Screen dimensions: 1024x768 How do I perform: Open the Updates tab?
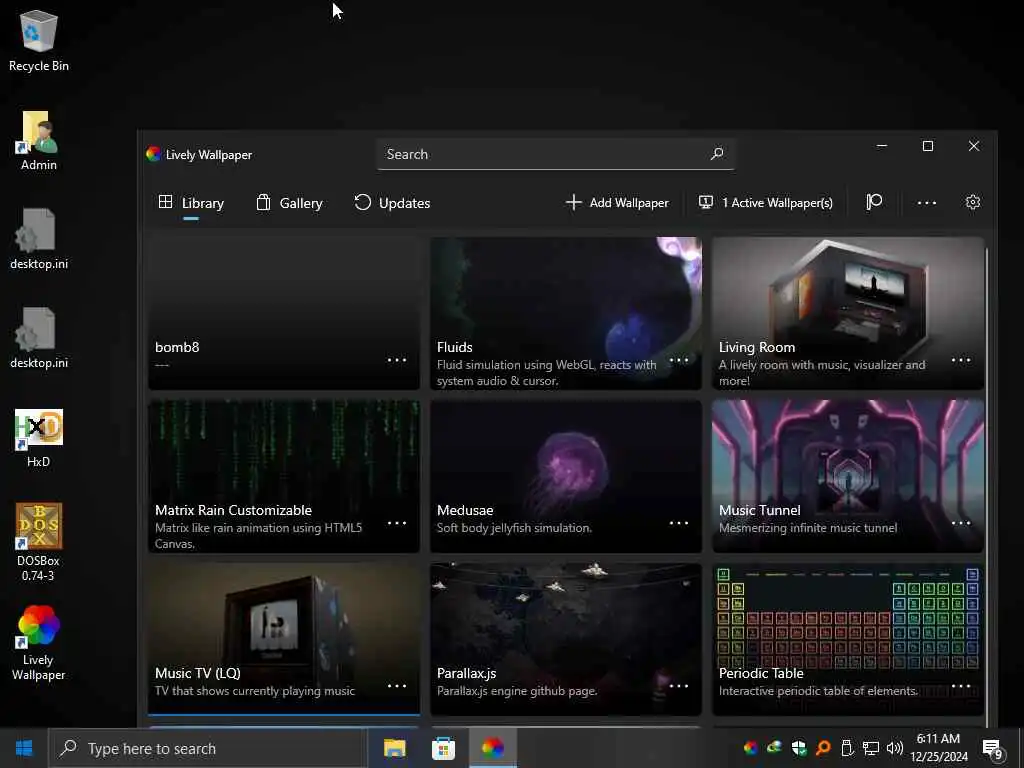tap(392, 203)
